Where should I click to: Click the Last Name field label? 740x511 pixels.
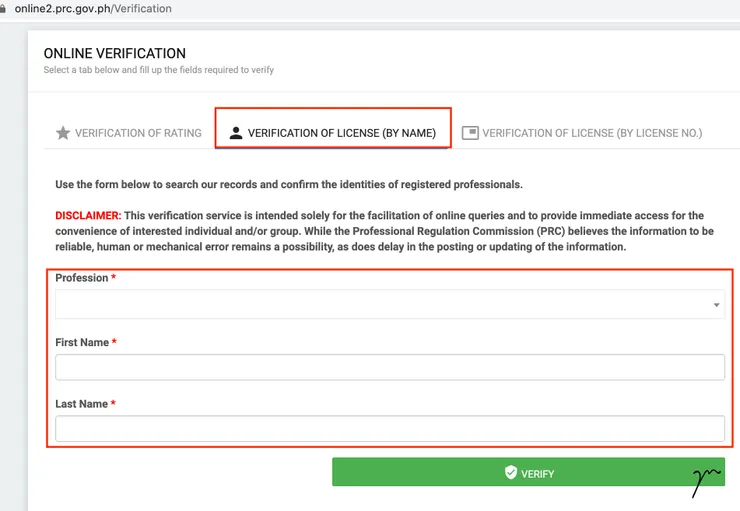(82, 404)
